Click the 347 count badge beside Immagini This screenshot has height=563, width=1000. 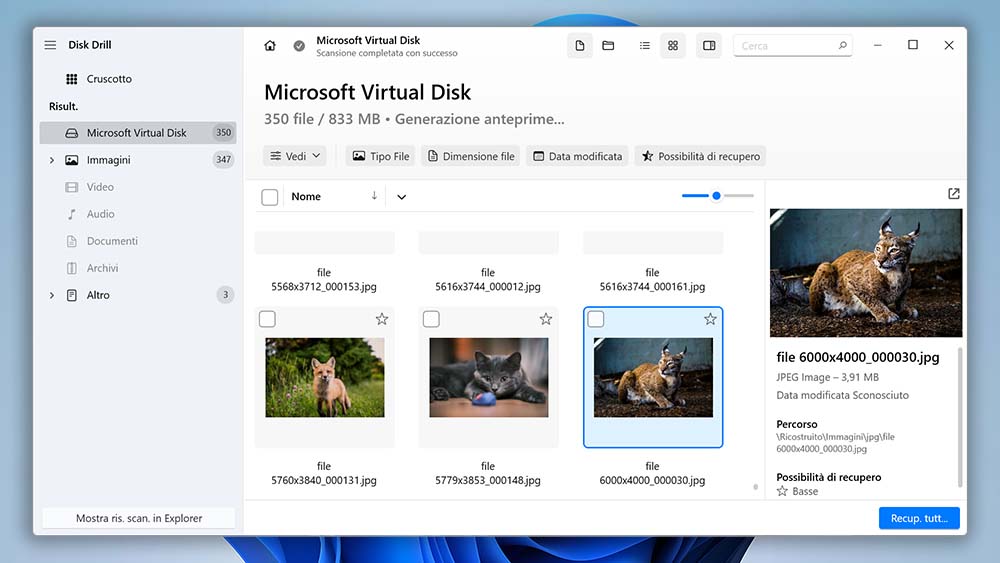click(223, 159)
